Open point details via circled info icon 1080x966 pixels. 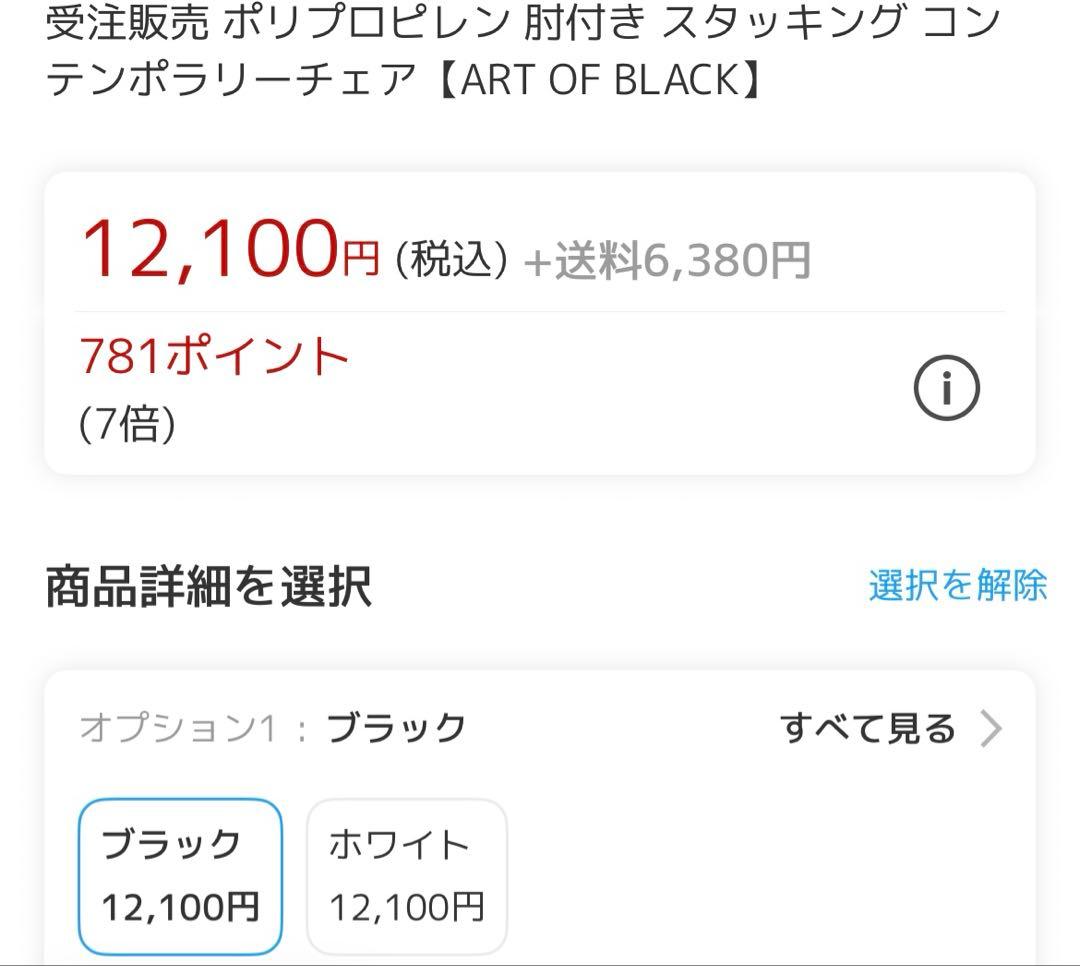coord(947,387)
